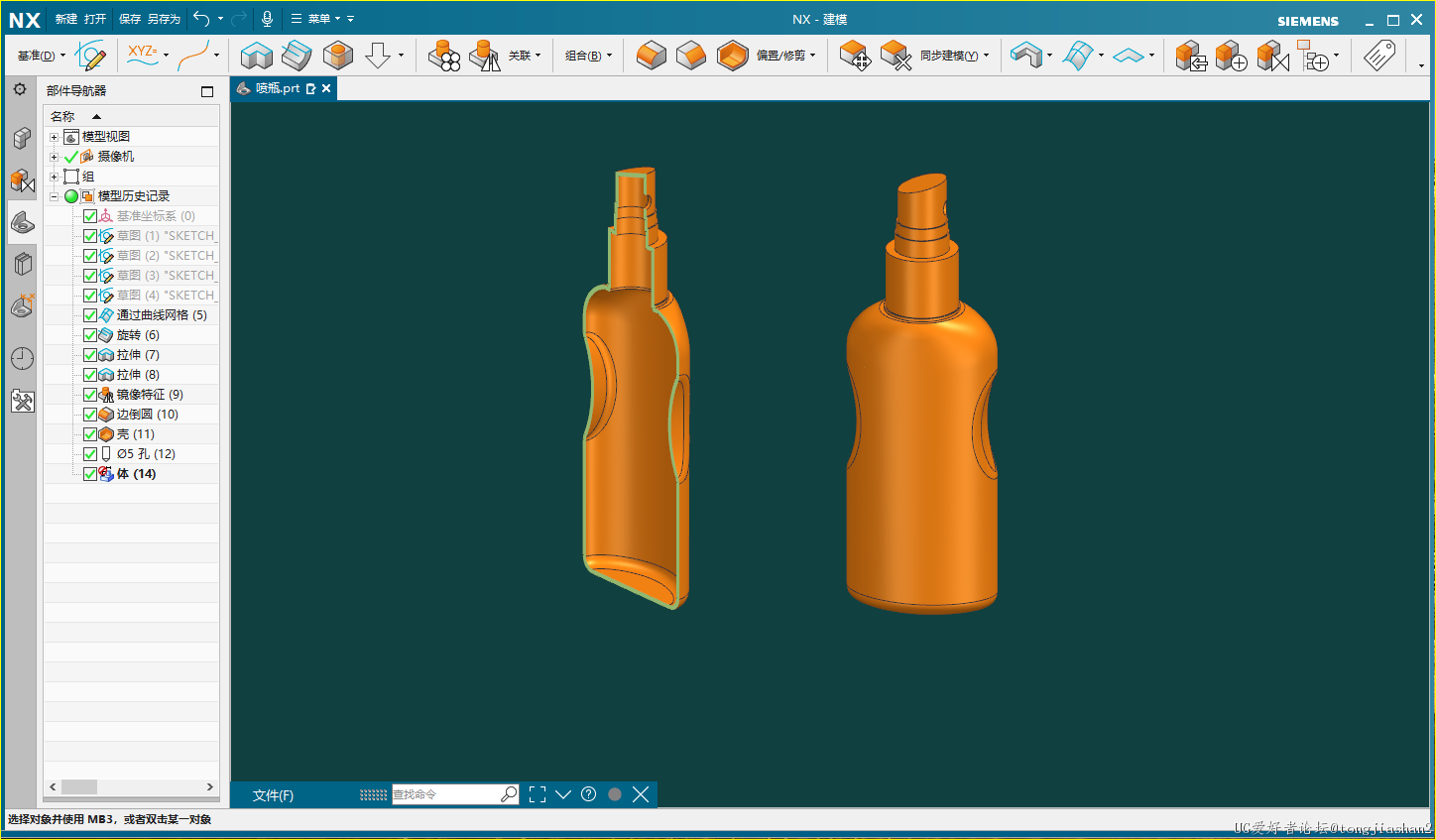
Task: Click the navigator settings gear icon
Action: coord(20,89)
